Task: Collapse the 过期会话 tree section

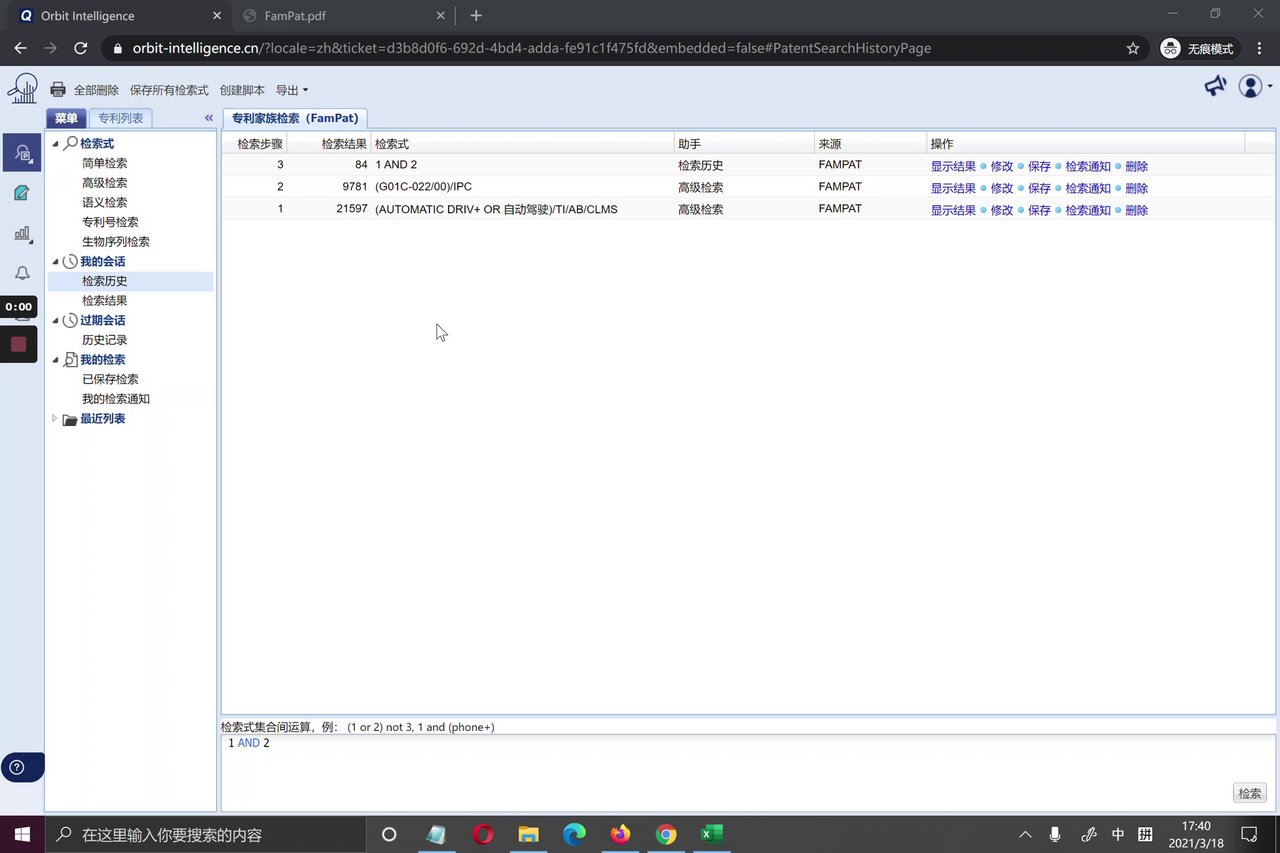Action: (56, 321)
